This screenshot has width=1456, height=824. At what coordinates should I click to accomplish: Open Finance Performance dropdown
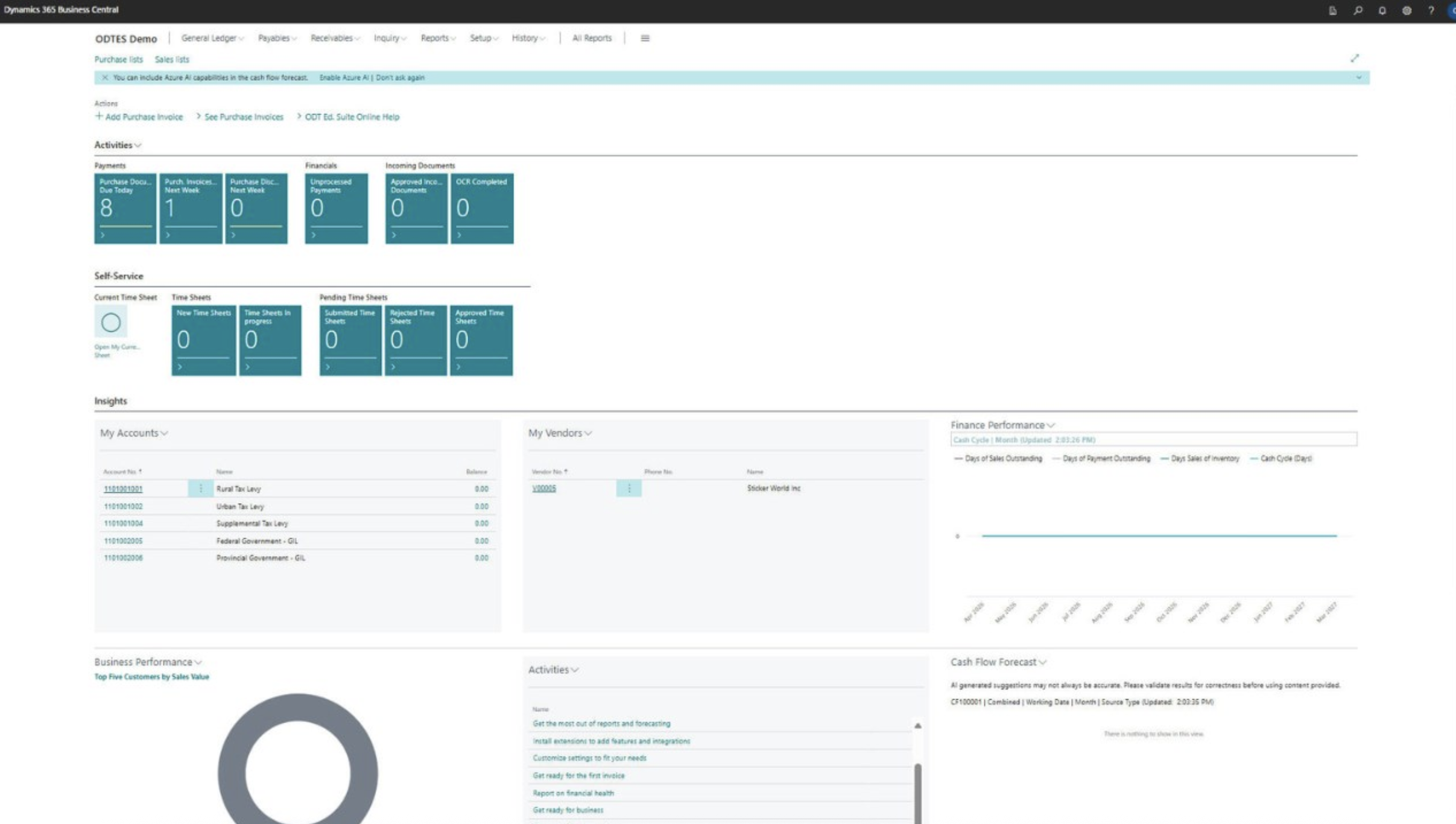1003,425
